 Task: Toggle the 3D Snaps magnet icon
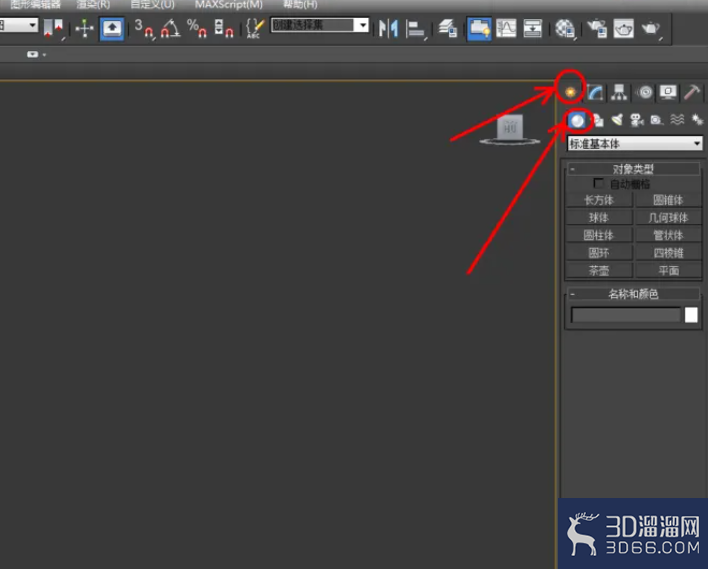144,28
